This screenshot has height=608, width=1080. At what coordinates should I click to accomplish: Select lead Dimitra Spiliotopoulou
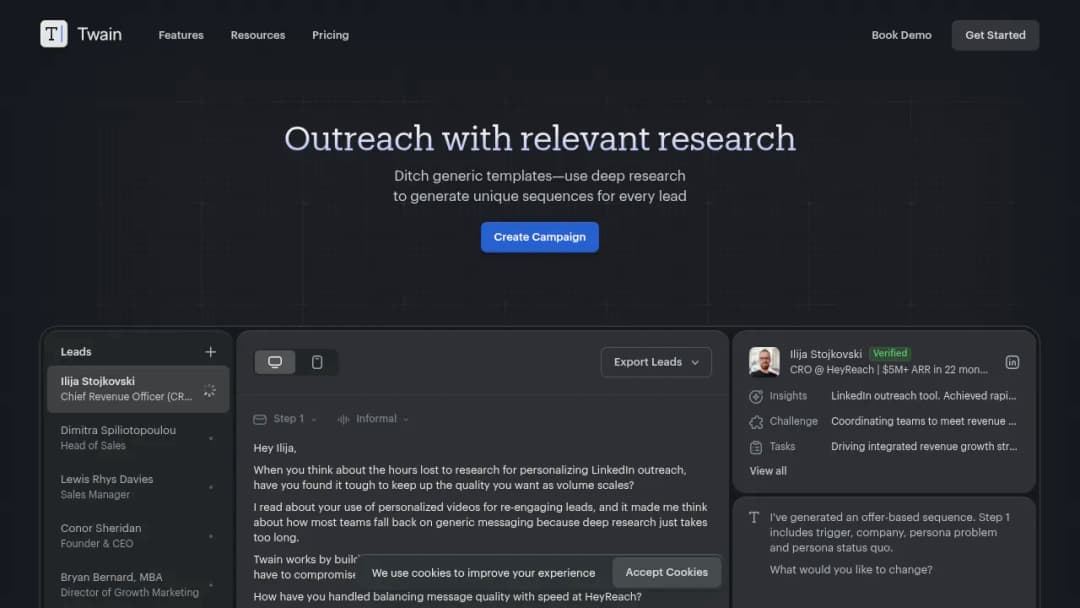(x=138, y=438)
